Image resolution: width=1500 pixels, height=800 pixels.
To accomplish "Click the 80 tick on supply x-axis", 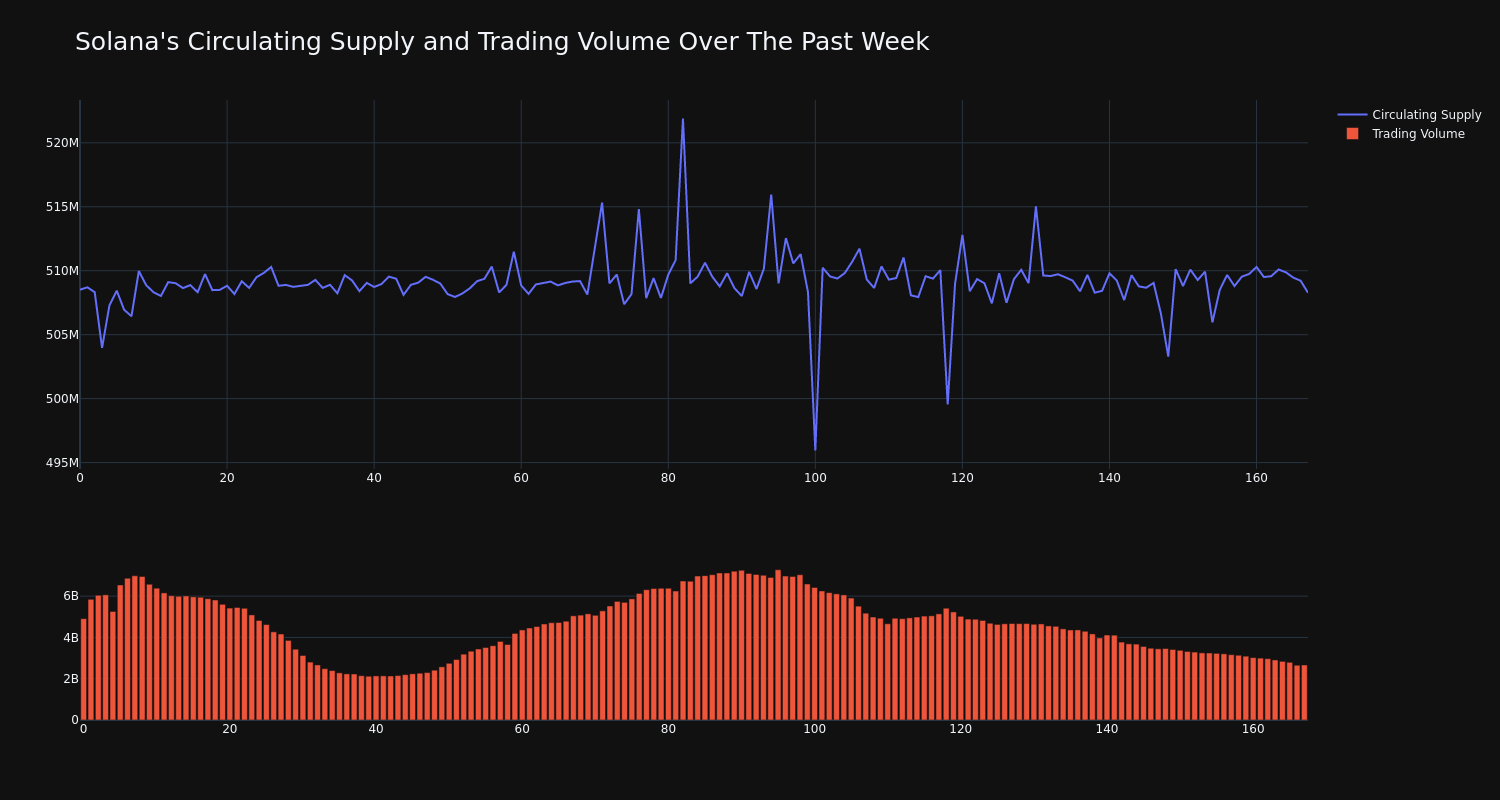I will coord(668,478).
